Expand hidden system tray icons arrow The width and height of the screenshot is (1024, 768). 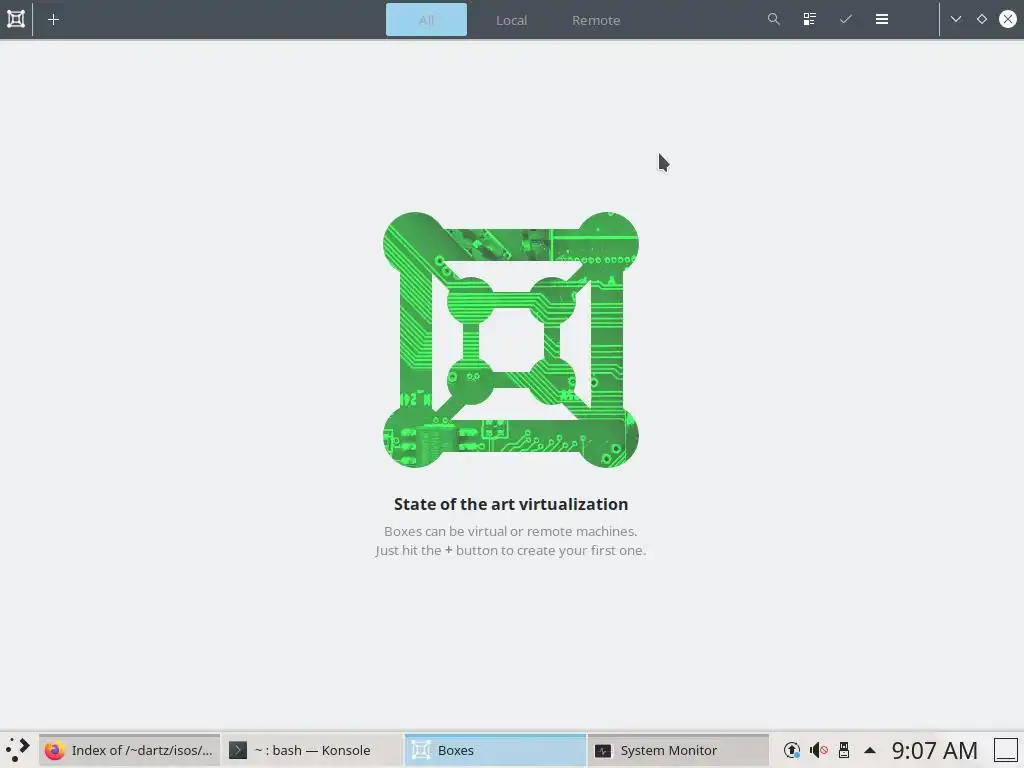pyautogui.click(x=870, y=750)
